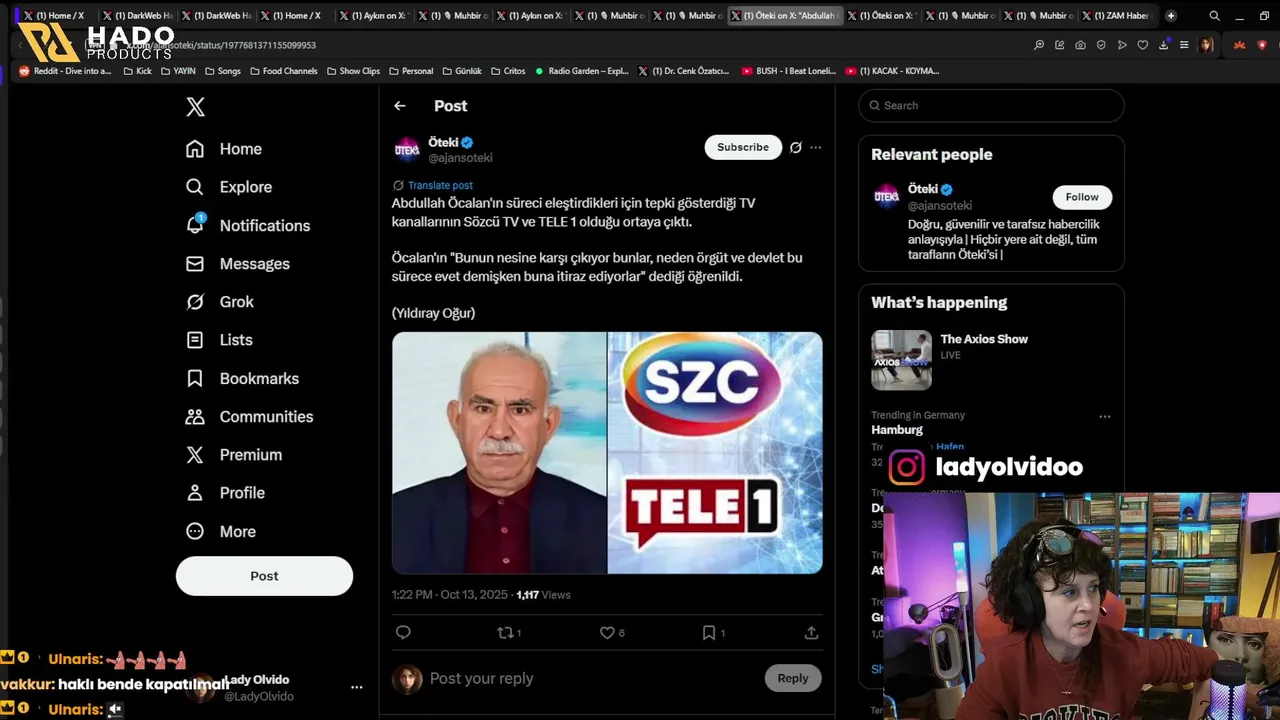Toggle the bookmark icon on the post
This screenshot has height=720, width=1280.
click(713, 632)
